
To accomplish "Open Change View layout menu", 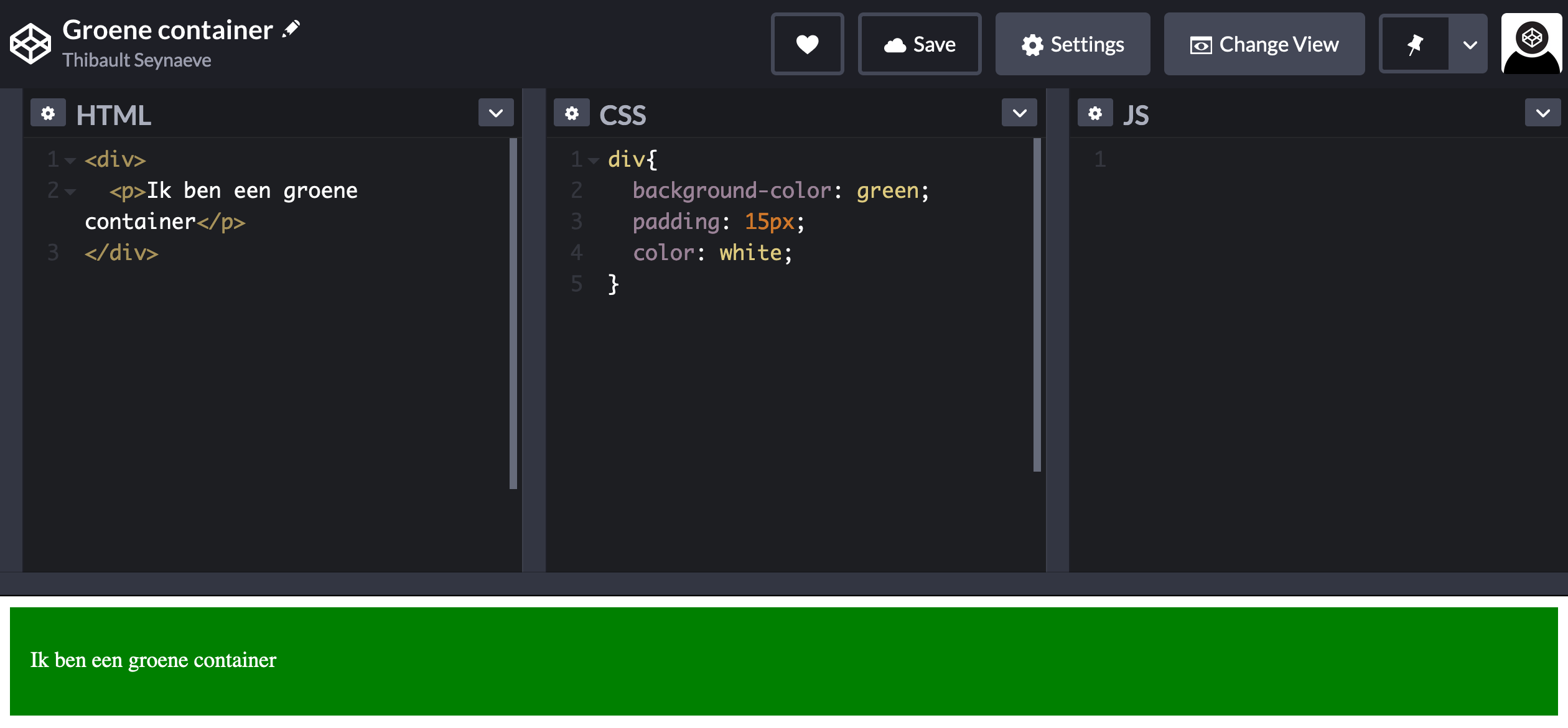I will click(x=1264, y=44).
